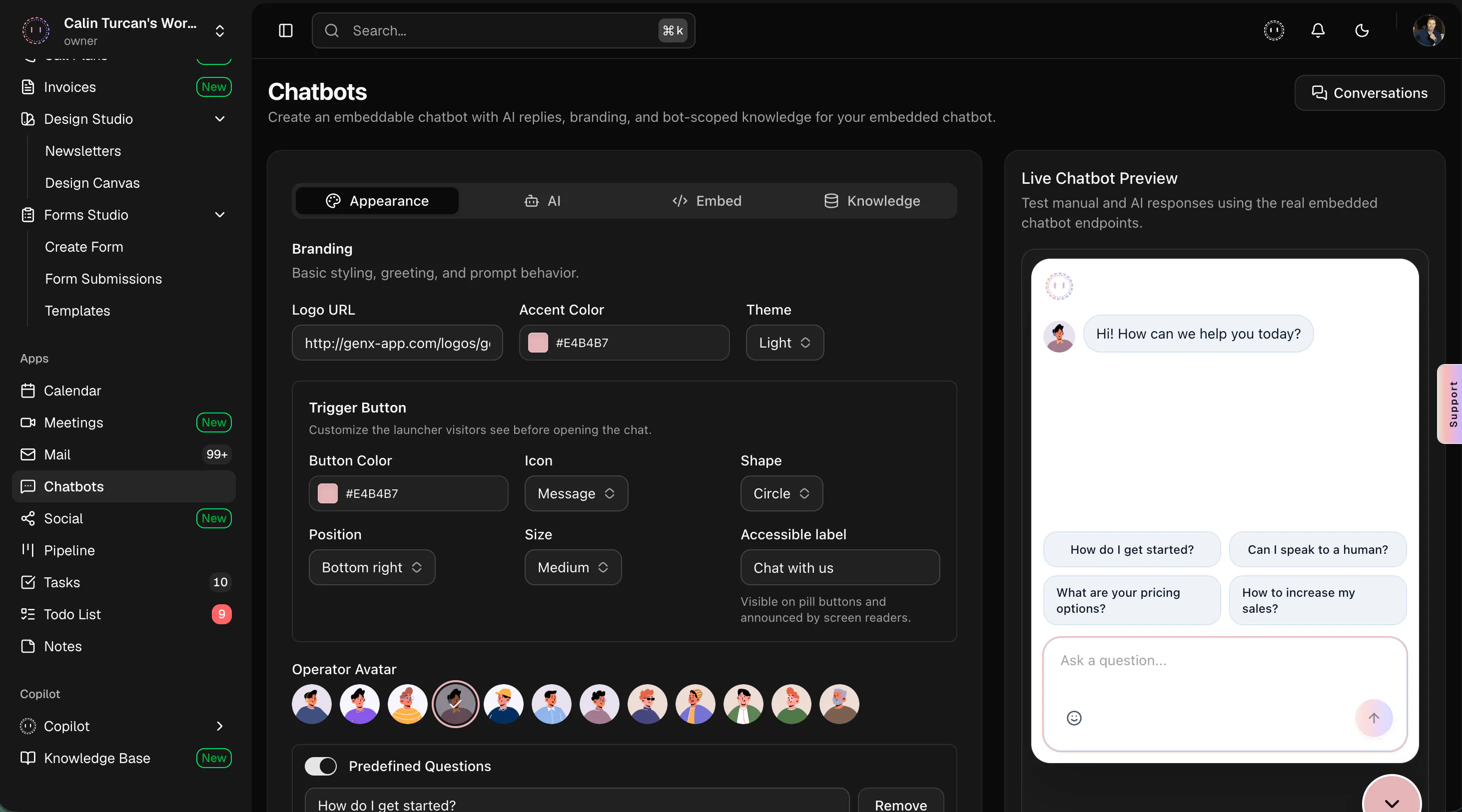The height and width of the screenshot is (812, 1462).
Task: Open Mail from the sidebar
Action: click(x=124, y=455)
